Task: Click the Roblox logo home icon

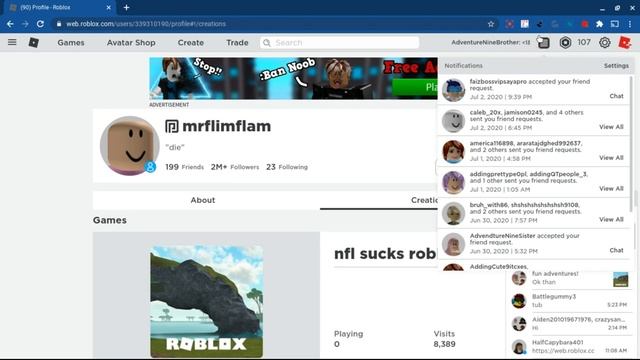Action: [x=33, y=42]
